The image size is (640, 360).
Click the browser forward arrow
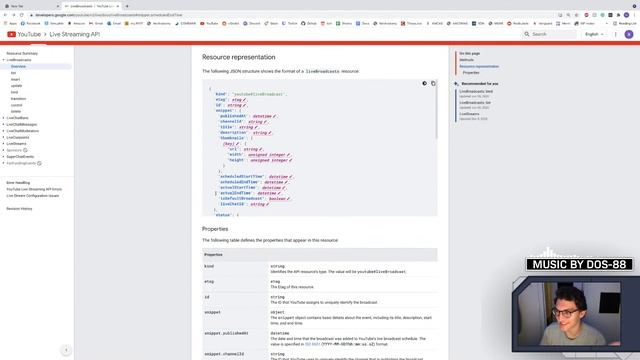coord(13,15)
